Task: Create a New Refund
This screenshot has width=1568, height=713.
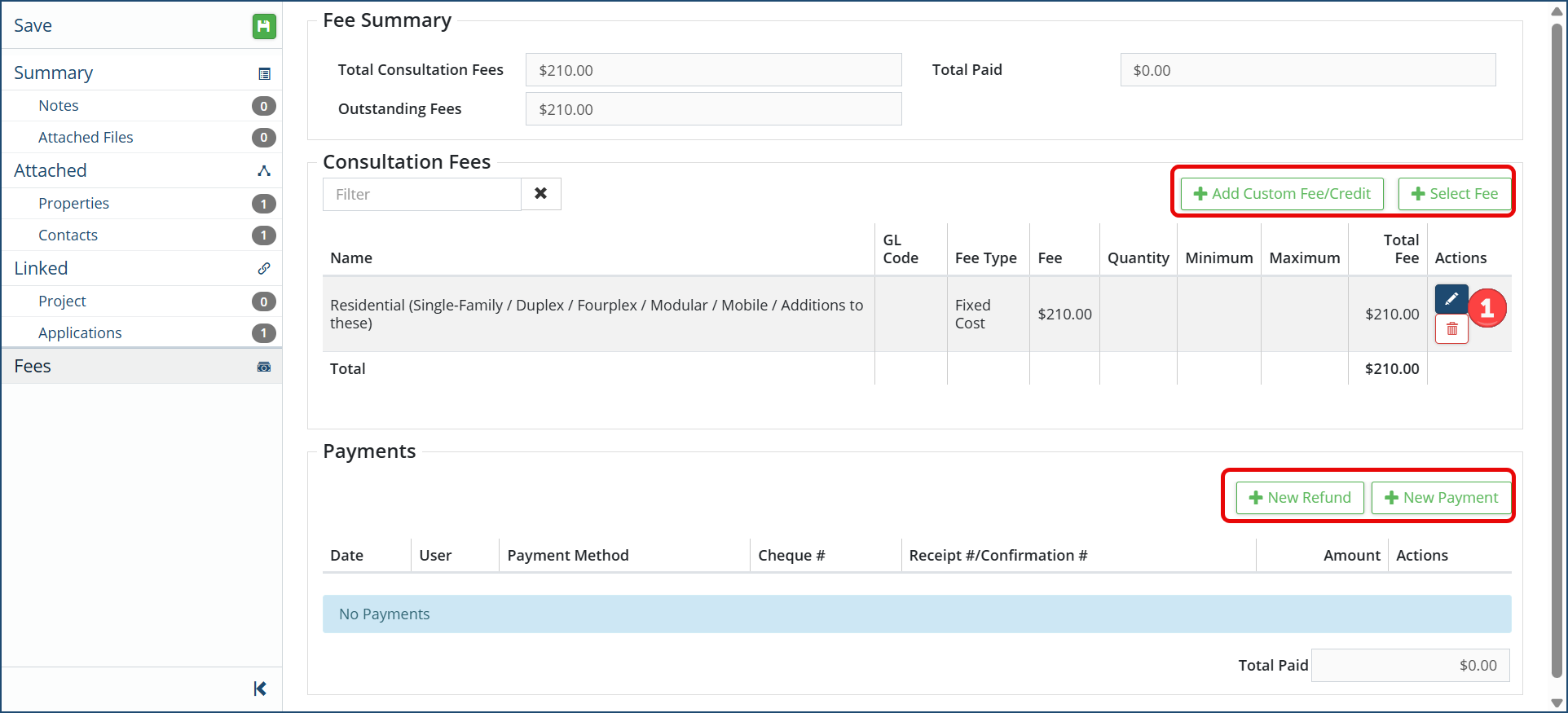Action: tap(1299, 498)
